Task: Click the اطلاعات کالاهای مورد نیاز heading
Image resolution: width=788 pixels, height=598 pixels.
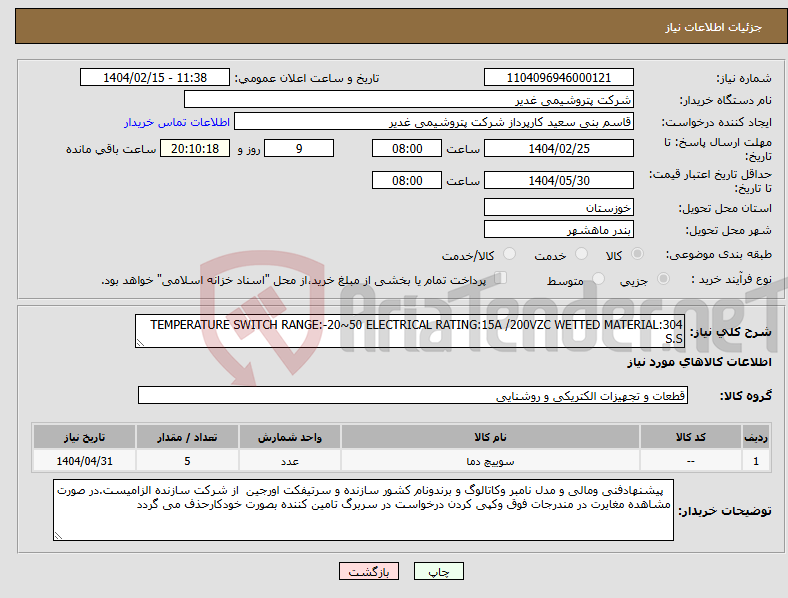Action: [x=699, y=362]
